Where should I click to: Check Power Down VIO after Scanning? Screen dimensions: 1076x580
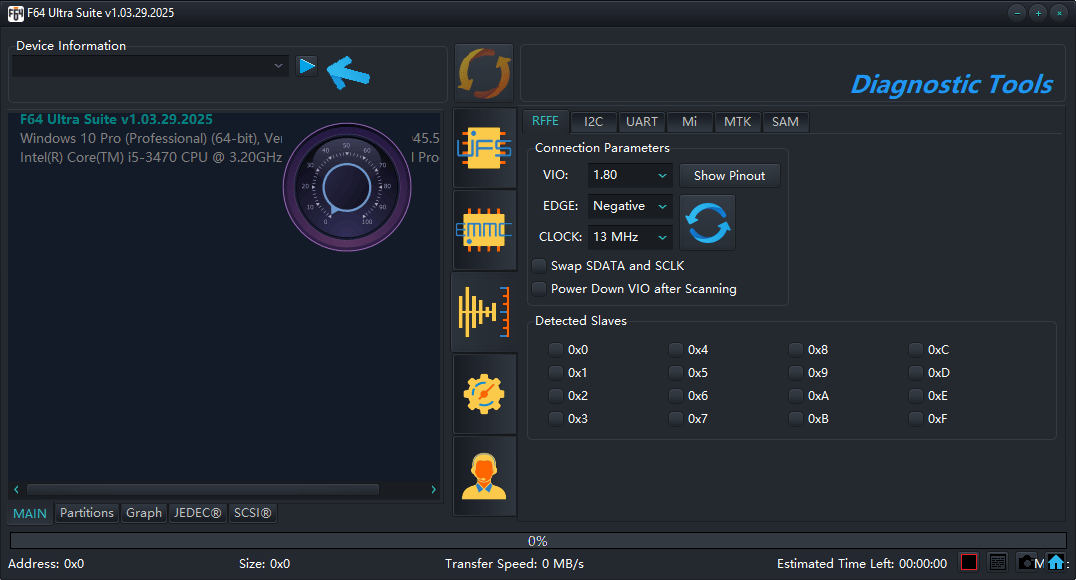point(539,288)
